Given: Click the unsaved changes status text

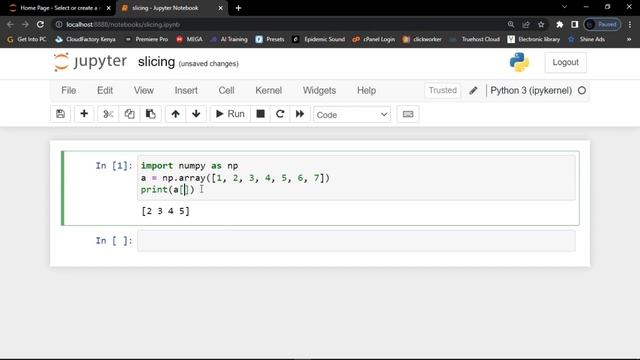Looking at the screenshot, I should [209, 64].
